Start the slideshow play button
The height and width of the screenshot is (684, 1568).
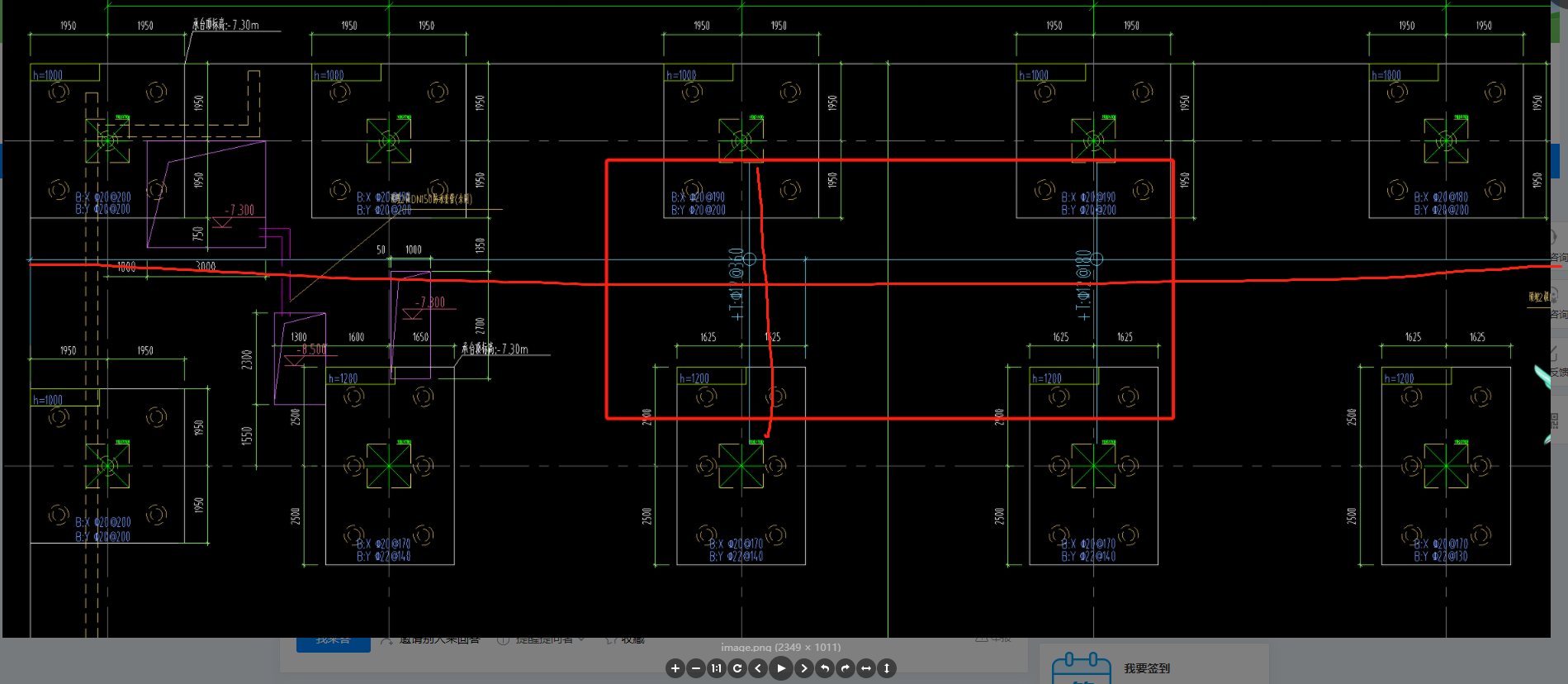781,668
